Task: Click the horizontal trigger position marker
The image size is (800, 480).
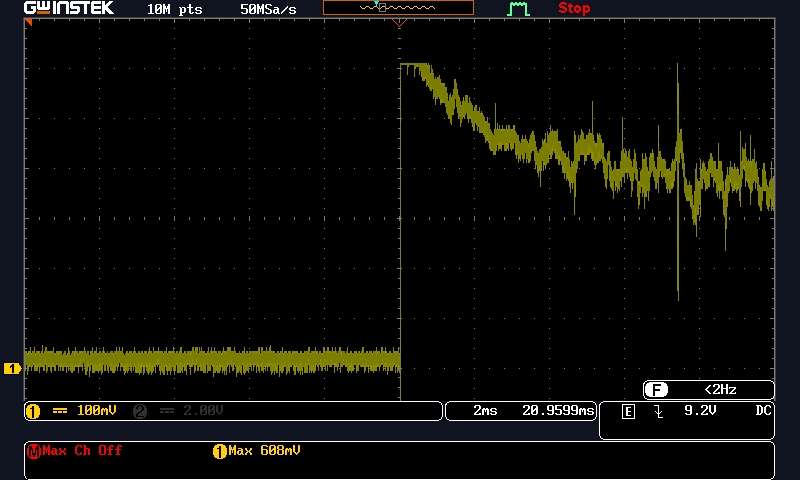Action: click(399, 23)
